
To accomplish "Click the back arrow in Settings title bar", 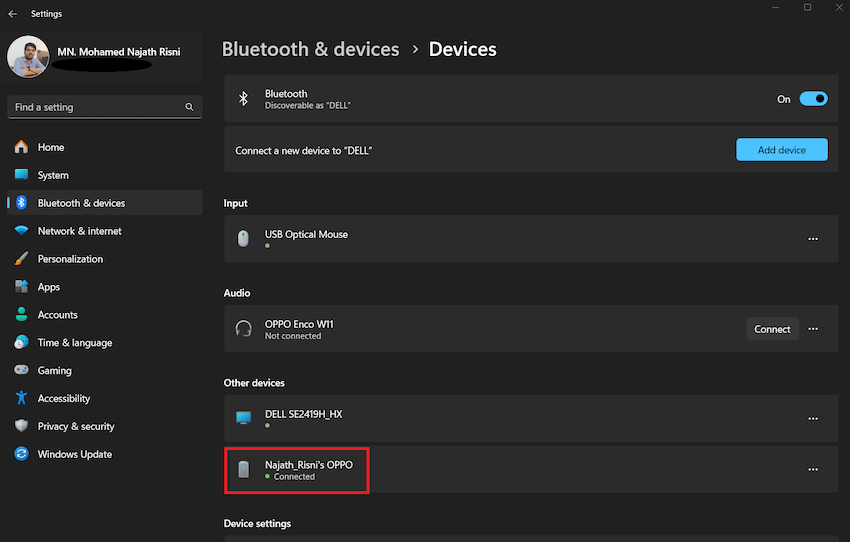I will coord(12,14).
